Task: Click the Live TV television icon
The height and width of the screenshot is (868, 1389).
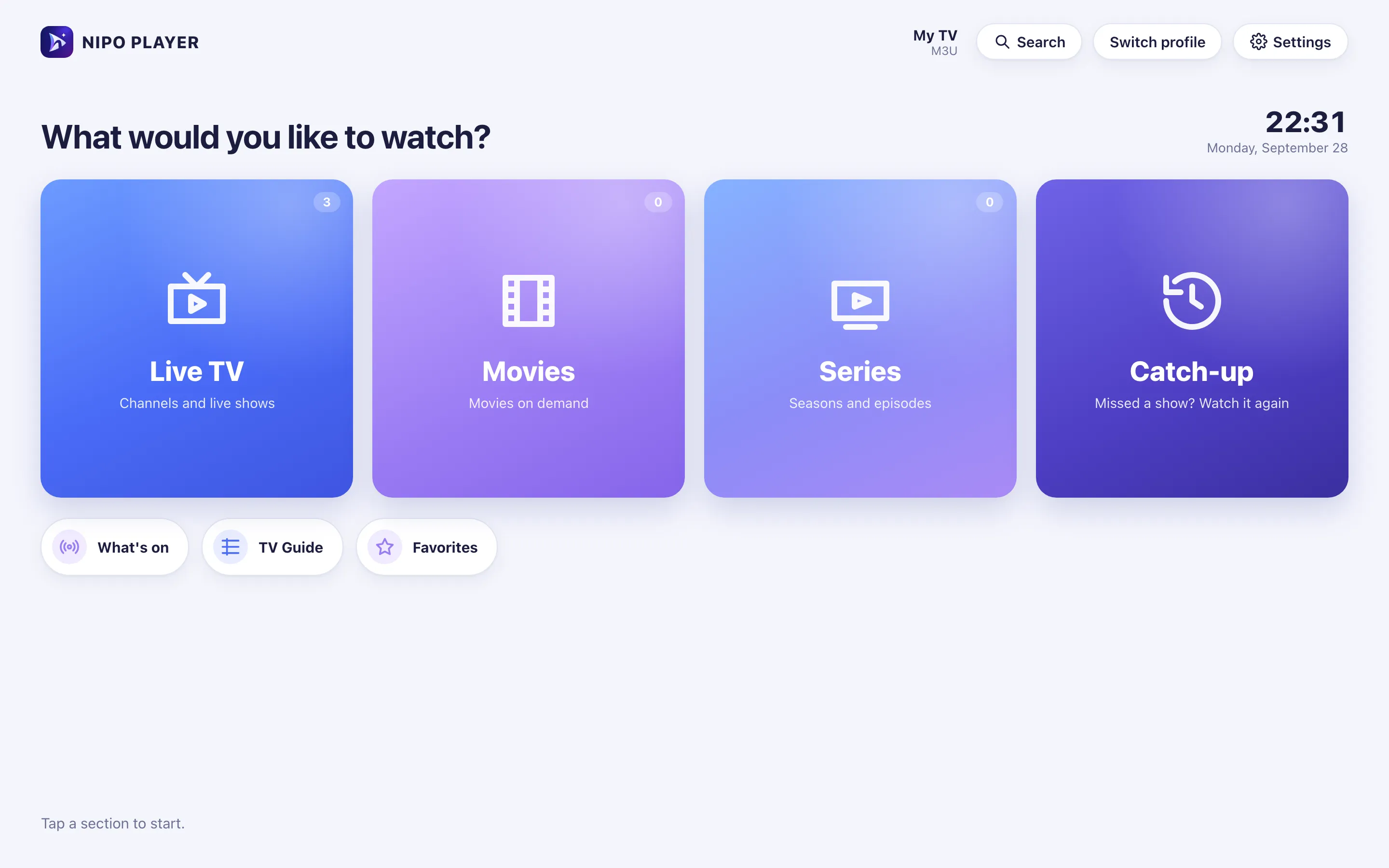Action: (197, 298)
